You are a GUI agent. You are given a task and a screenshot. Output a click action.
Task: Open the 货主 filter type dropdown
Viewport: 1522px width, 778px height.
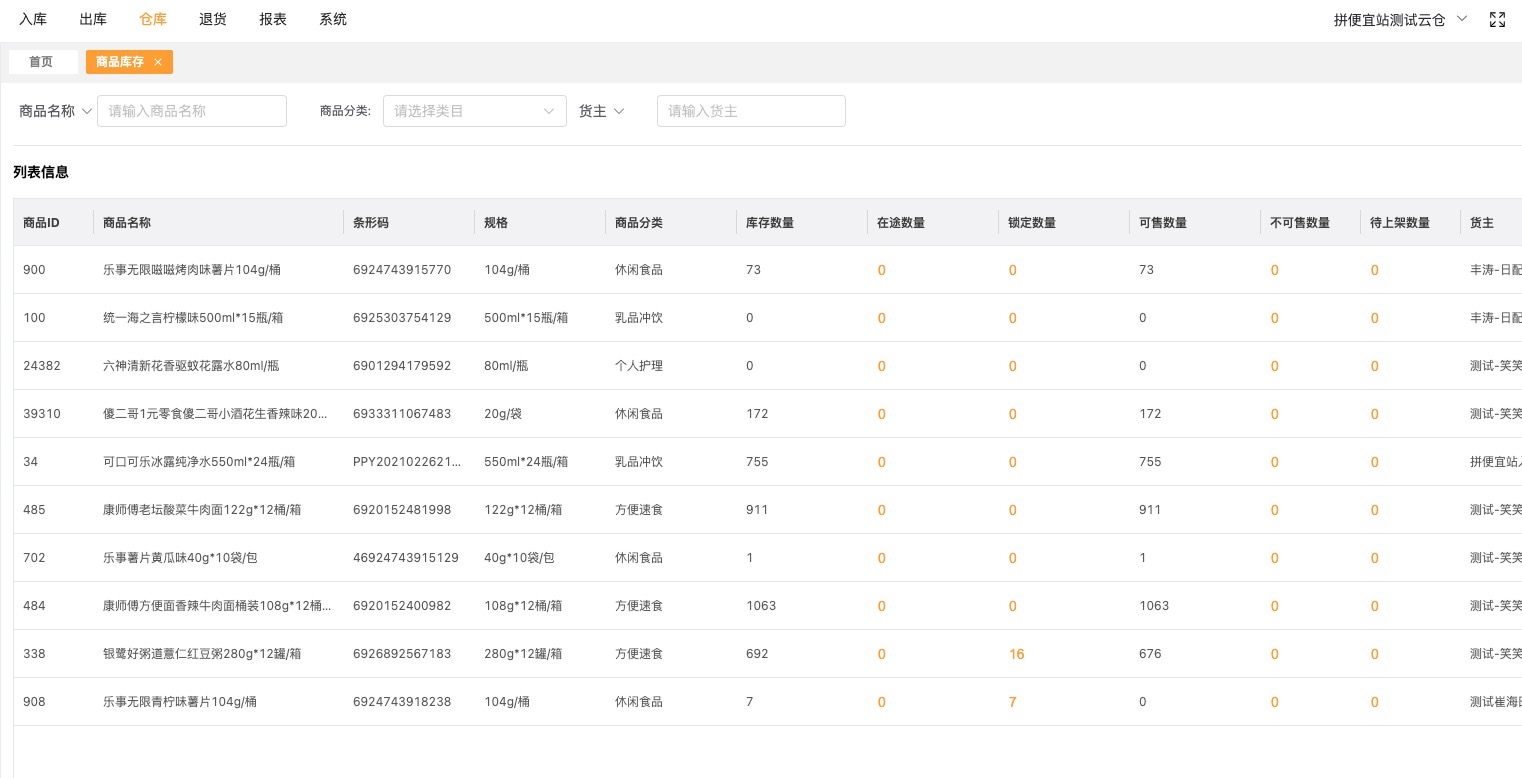(x=601, y=111)
